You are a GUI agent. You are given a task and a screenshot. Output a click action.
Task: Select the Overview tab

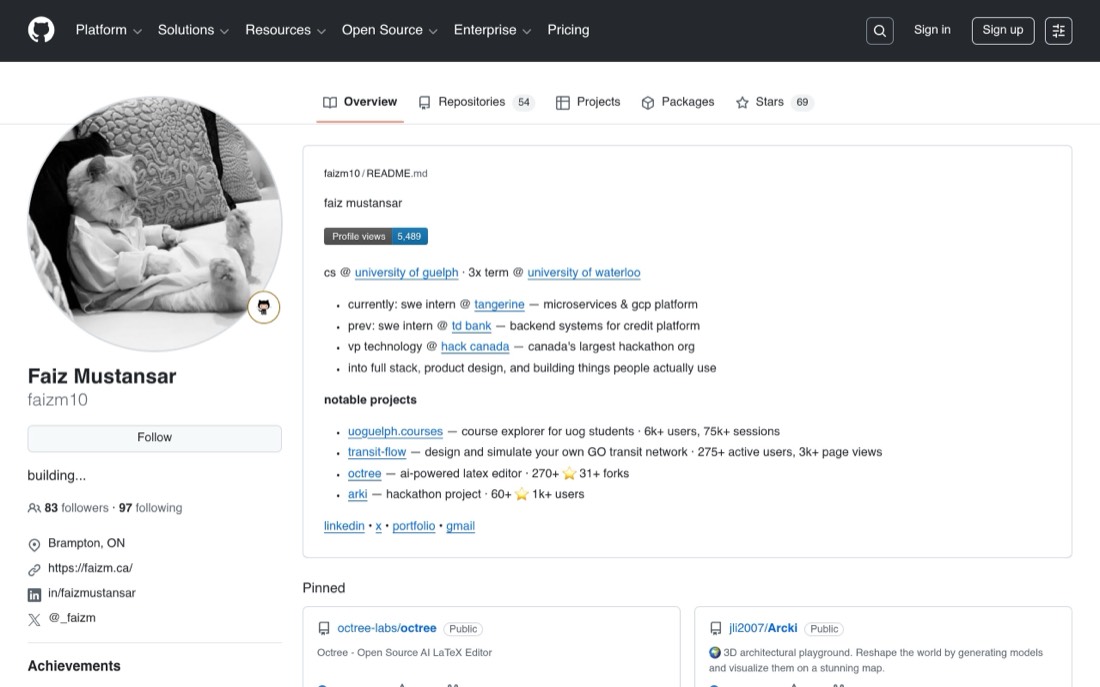tap(360, 102)
